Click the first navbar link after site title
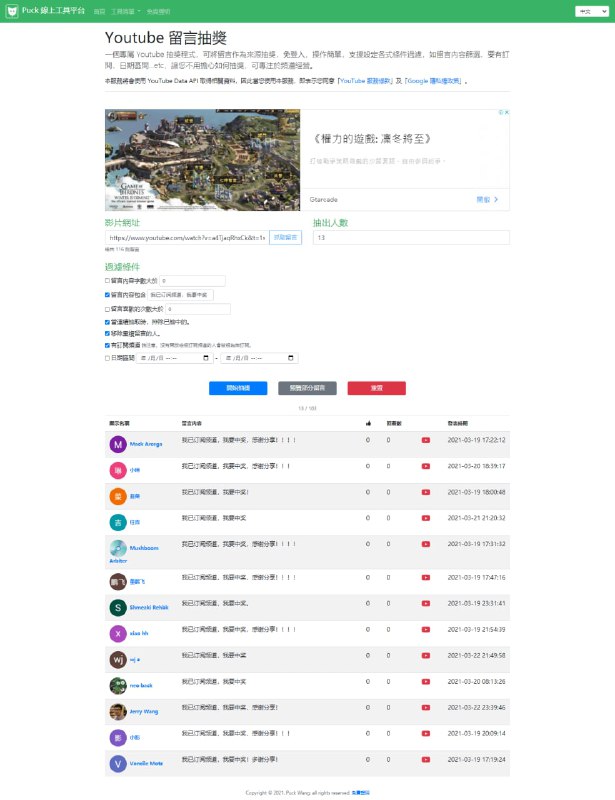The image size is (615, 800). [x=100, y=11]
